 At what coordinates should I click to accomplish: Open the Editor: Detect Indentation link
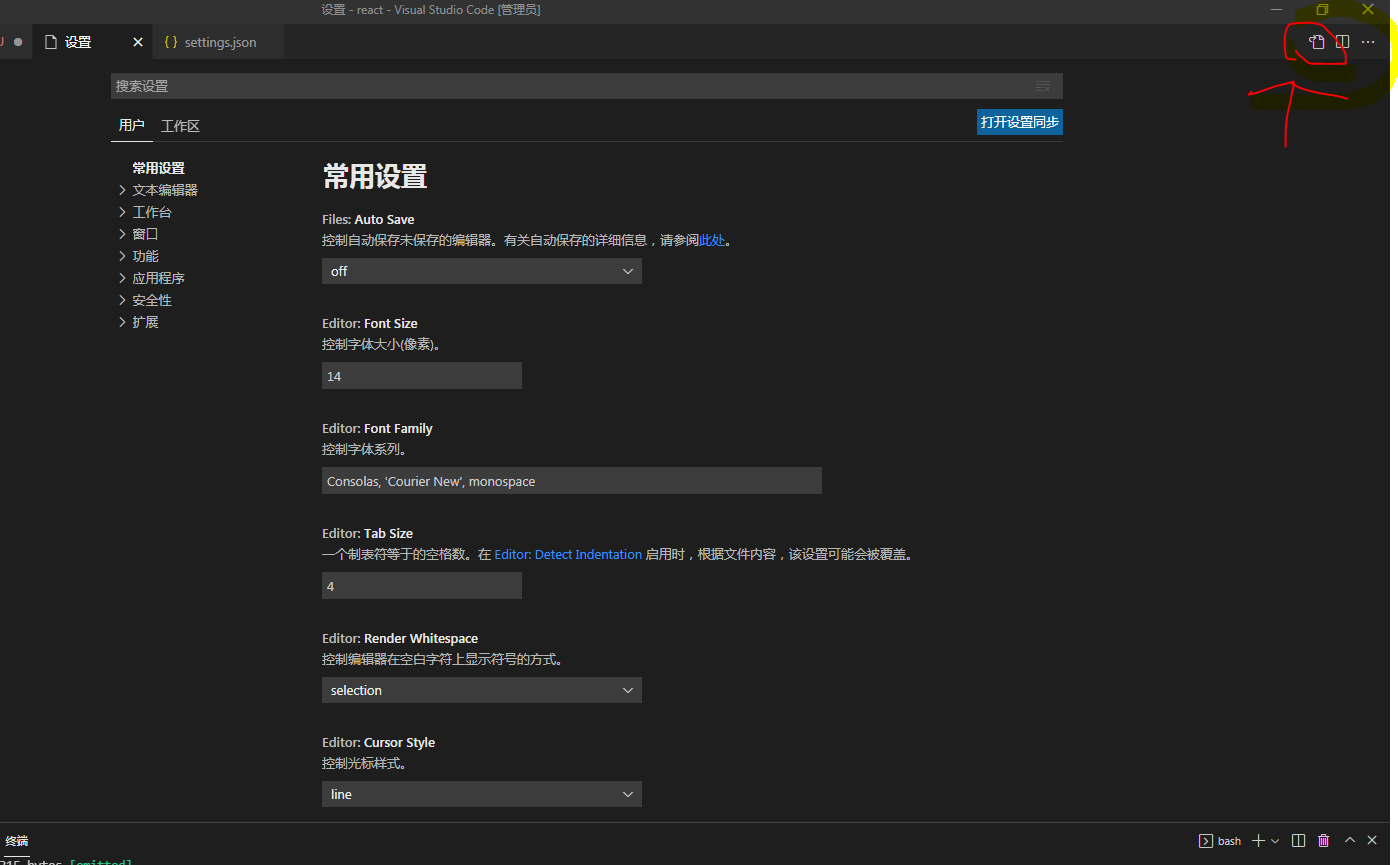(x=568, y=554)
